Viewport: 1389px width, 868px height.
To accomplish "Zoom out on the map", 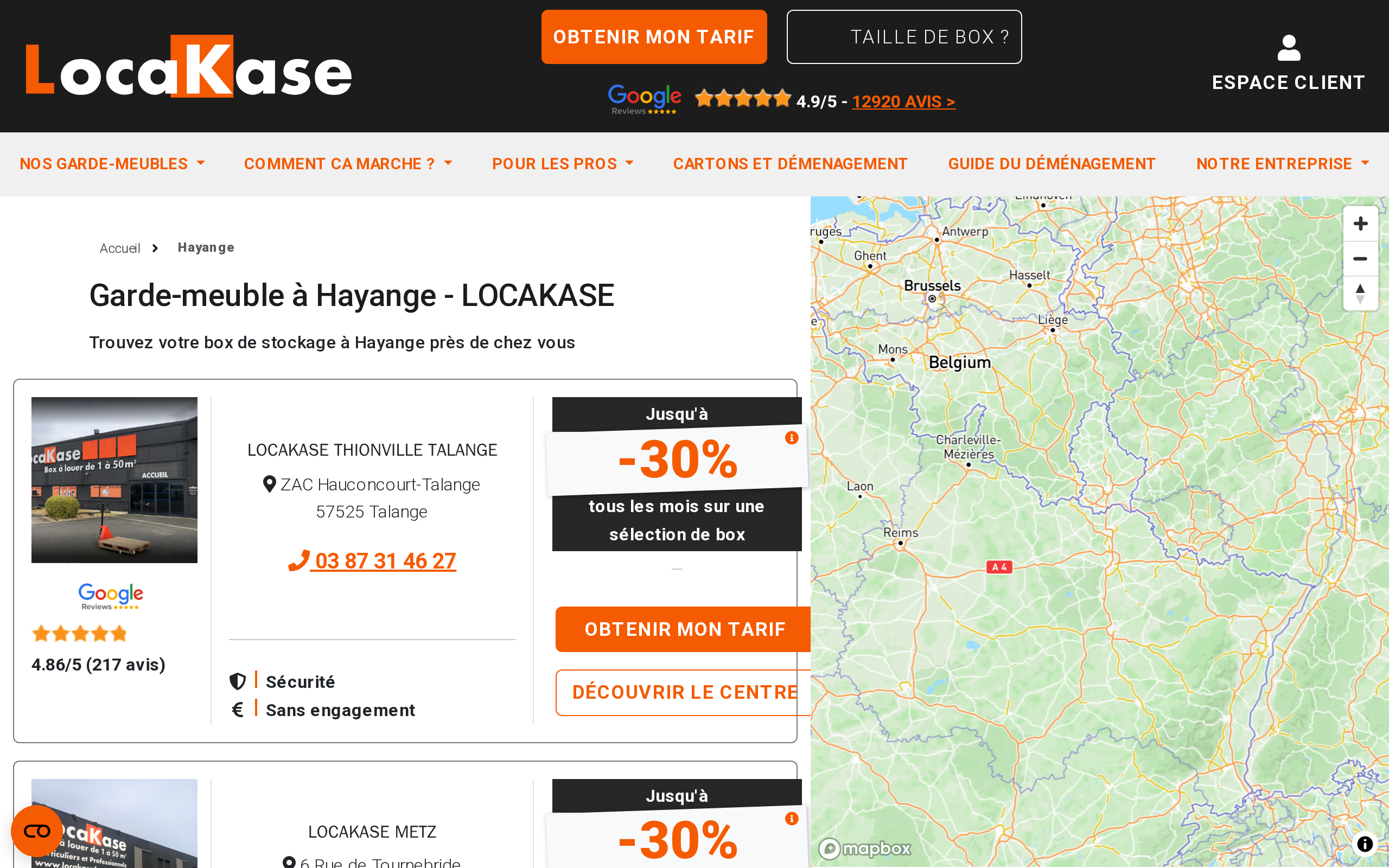I will (x=1360, y=259).
